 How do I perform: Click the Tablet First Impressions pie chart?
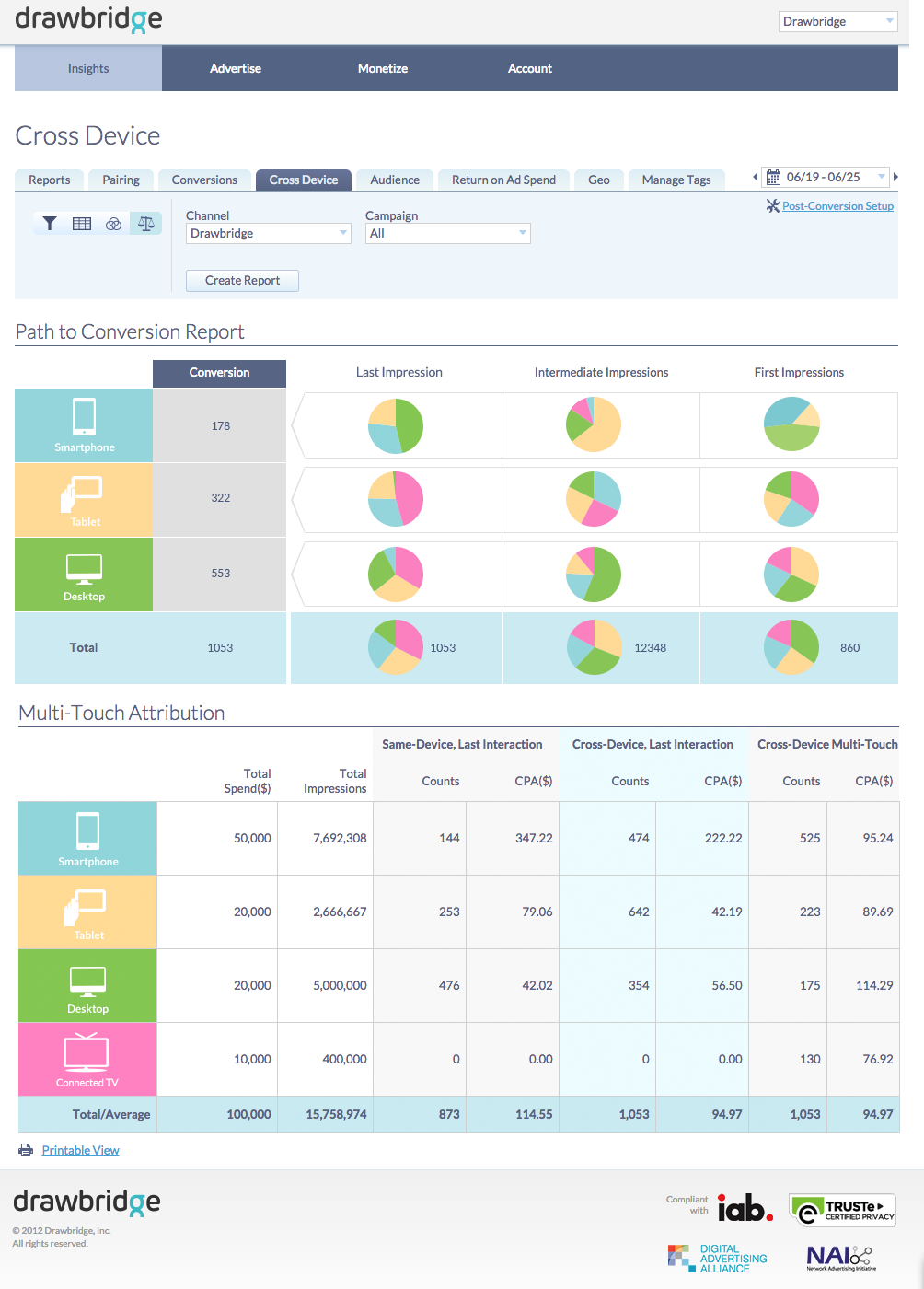[x=791, y=499]
